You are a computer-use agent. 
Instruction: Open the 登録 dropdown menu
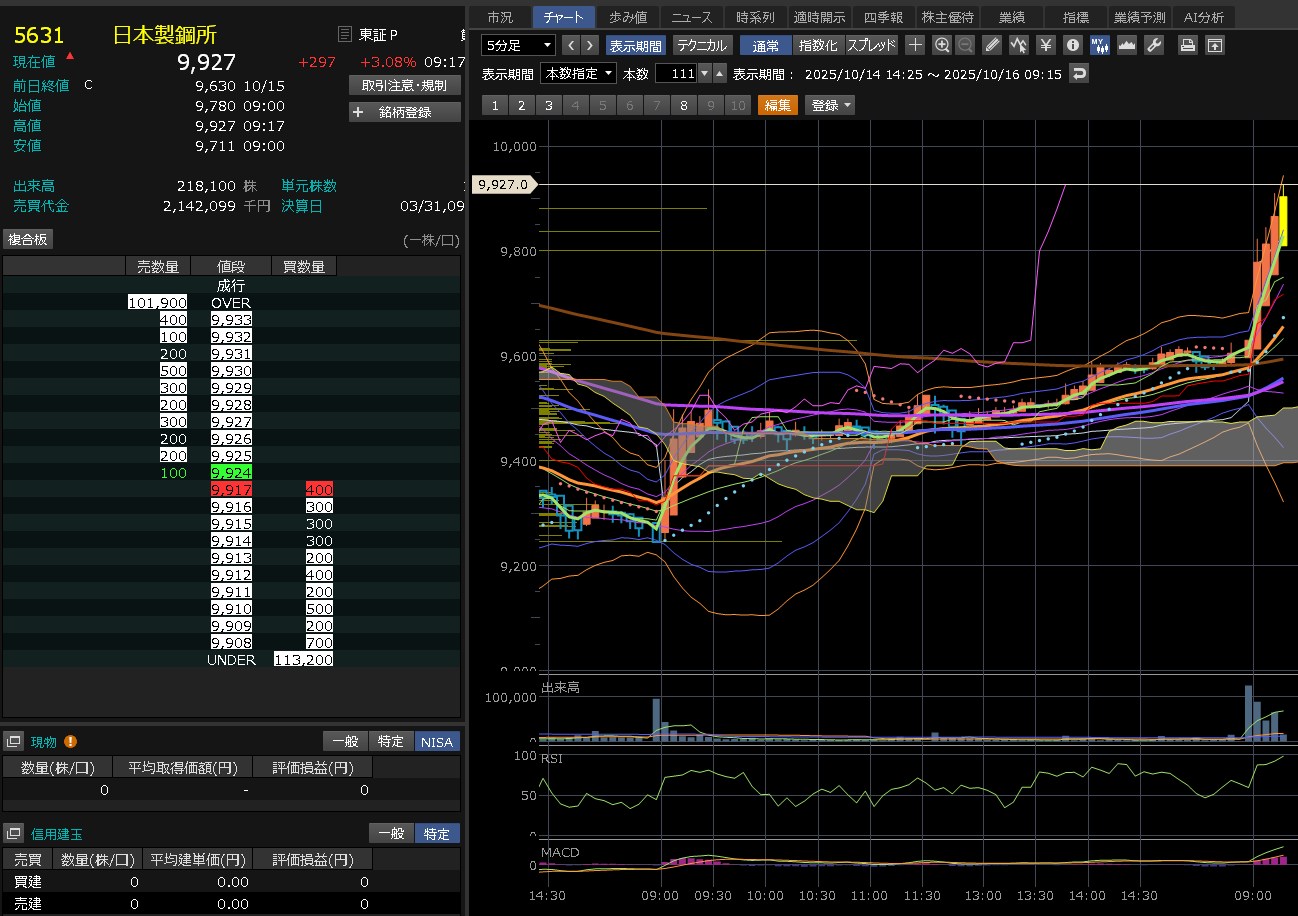tap(830, 105)
